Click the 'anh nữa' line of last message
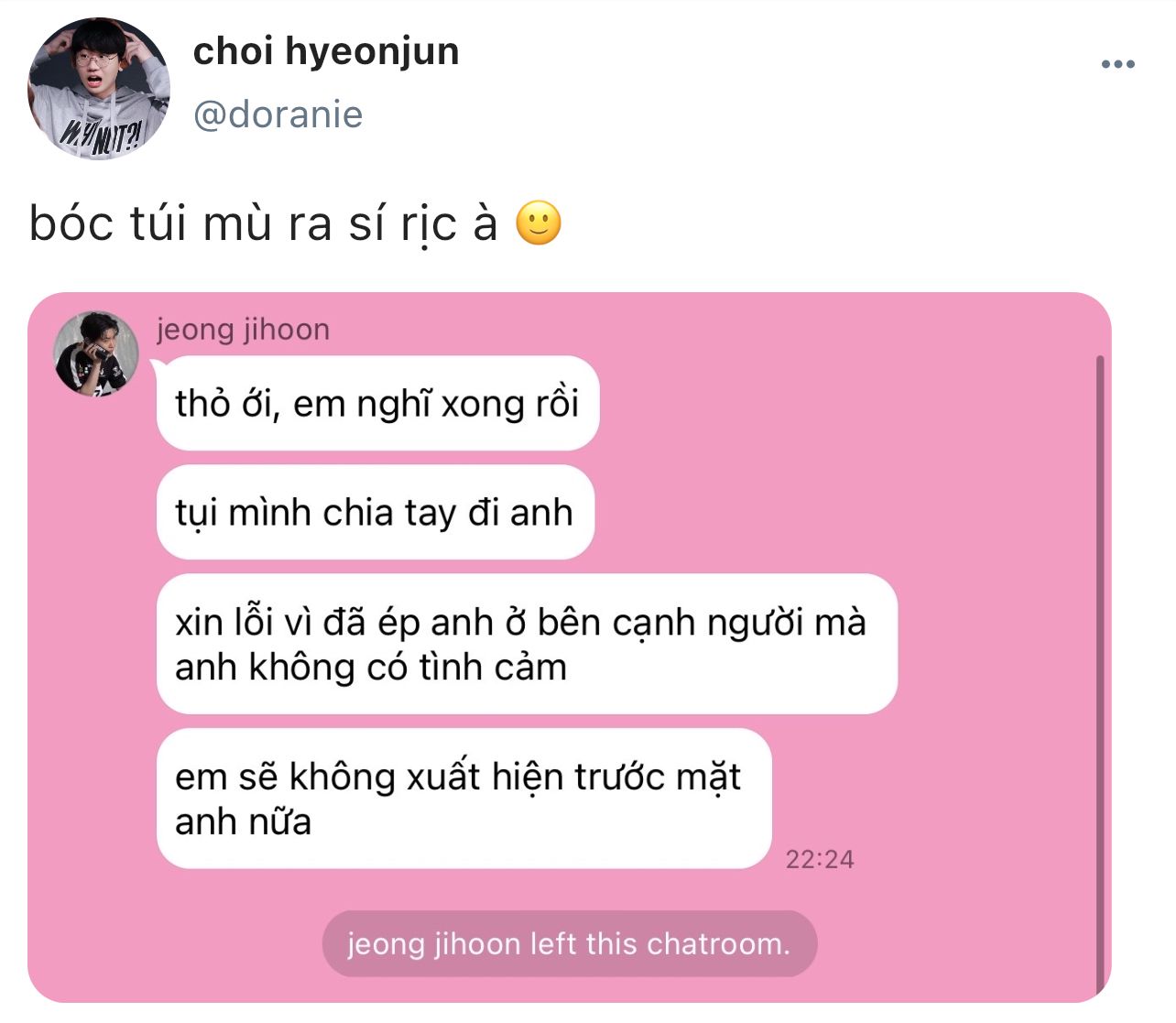The width and height of the screenshot is (1176, 1023). coord(244,822)
